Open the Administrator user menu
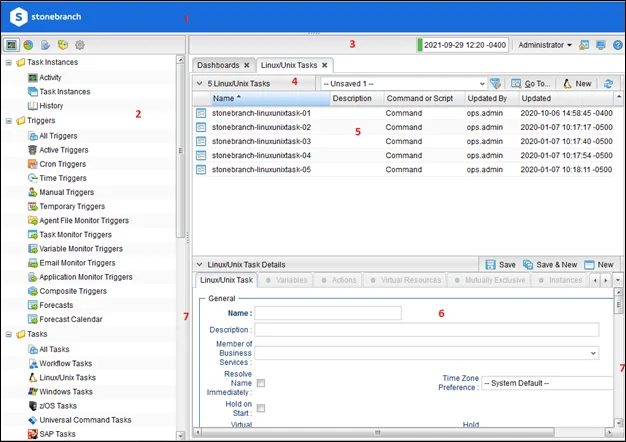Viewport: 626px width, 442px height. tap(545, 45)
